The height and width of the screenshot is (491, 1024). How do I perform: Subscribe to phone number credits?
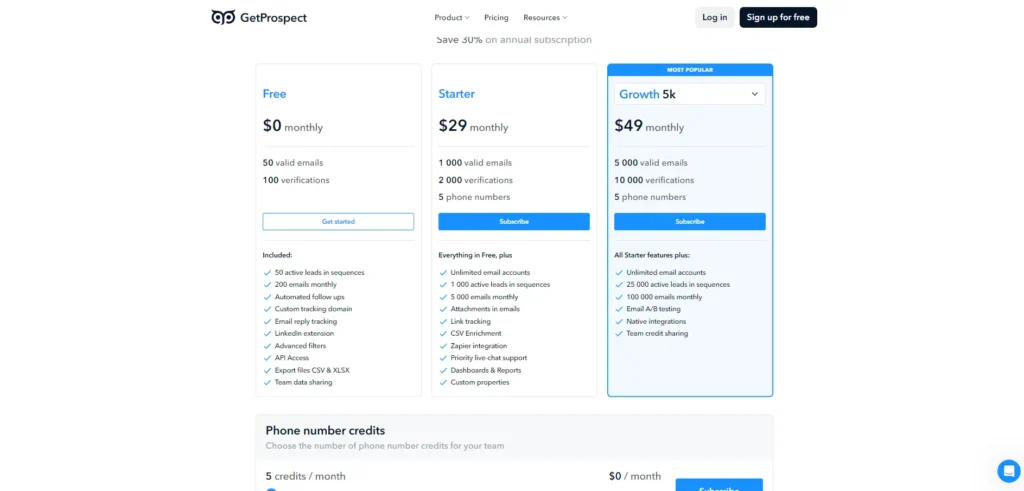pyautogui.click(x=719, y=485)
